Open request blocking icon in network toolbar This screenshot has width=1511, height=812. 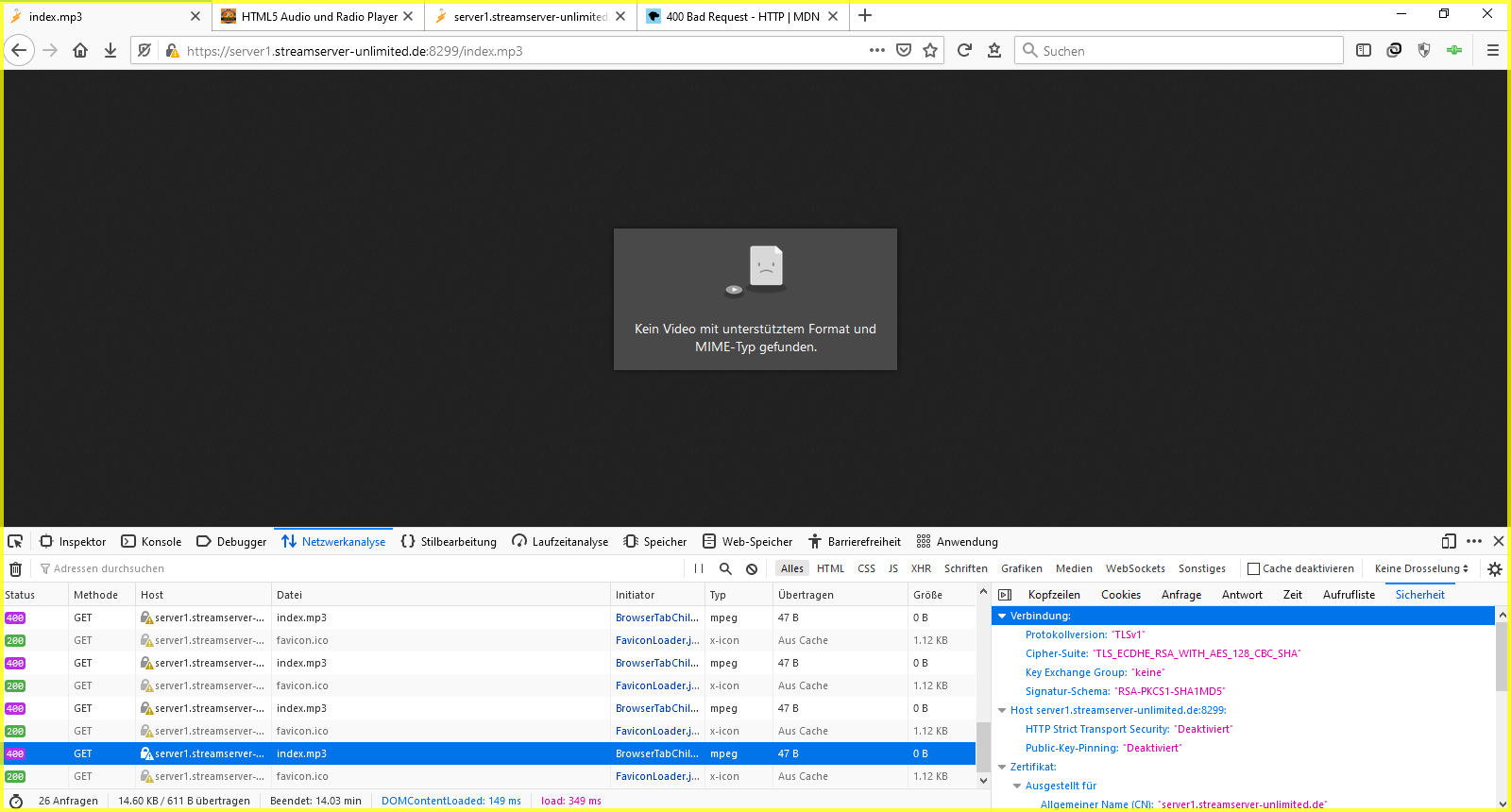(x=752, y=568)
